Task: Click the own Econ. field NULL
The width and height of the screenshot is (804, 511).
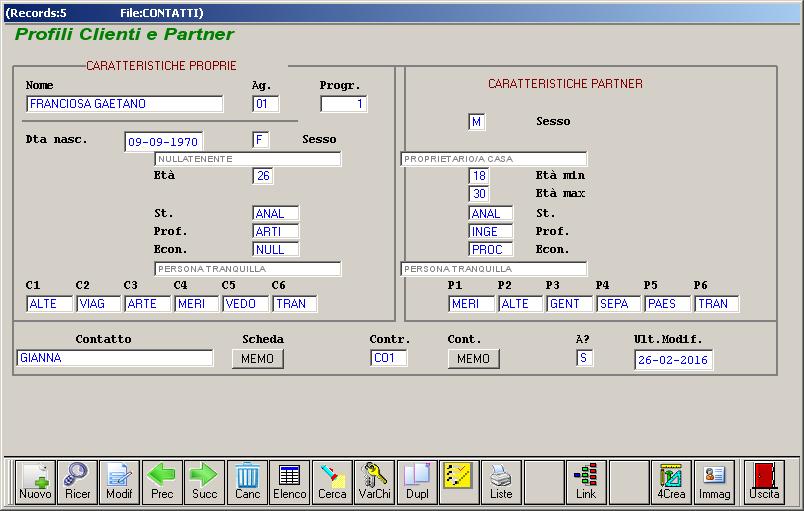Action: point(275,250)
